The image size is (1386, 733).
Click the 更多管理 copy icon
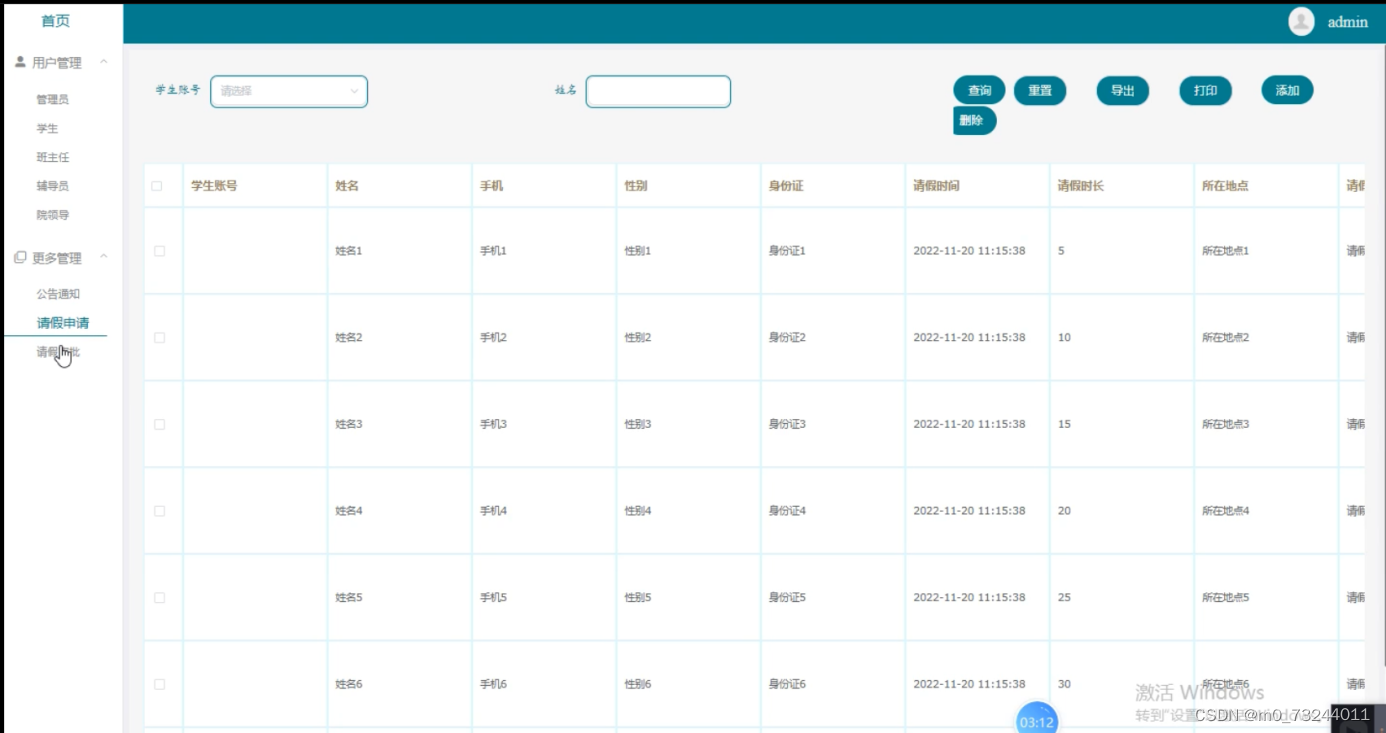point(20,258)
